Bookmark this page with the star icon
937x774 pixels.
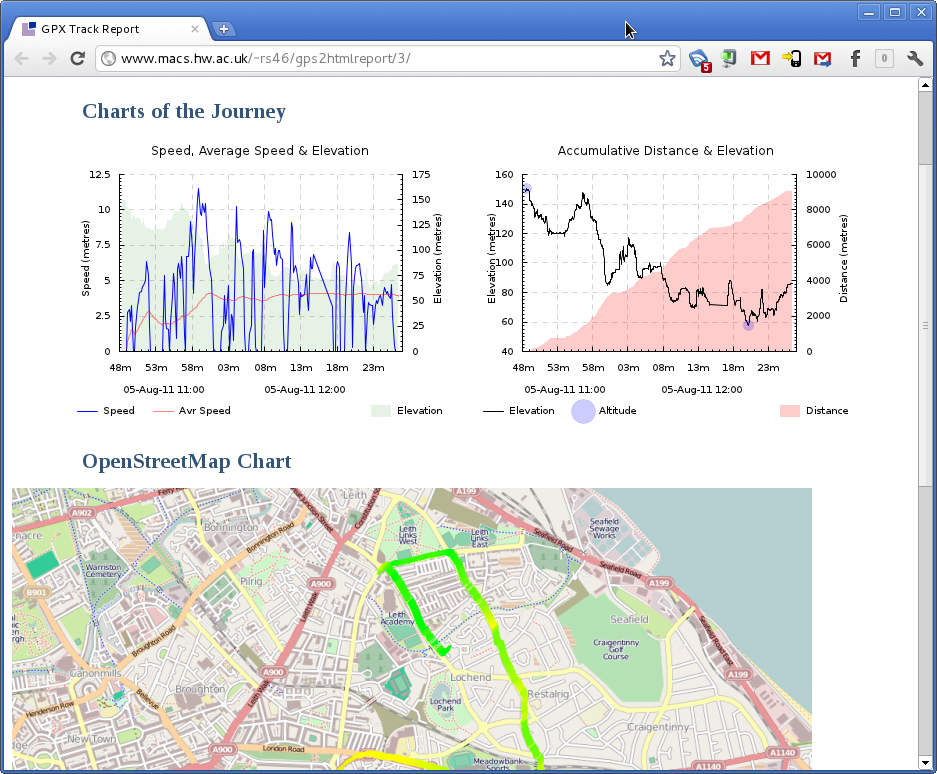[667, 59]
